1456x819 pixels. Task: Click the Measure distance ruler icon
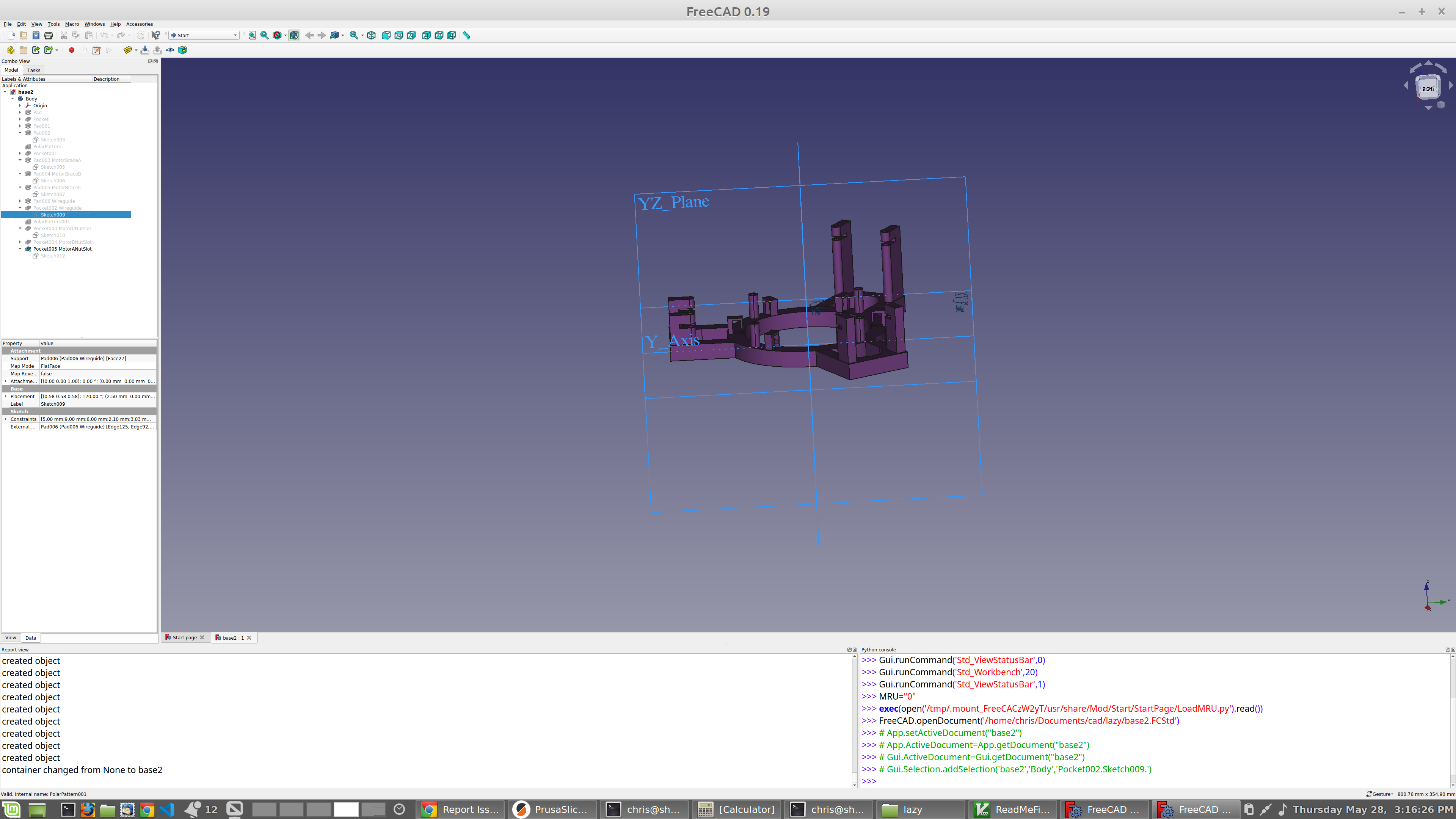click(x=466, y=35)
